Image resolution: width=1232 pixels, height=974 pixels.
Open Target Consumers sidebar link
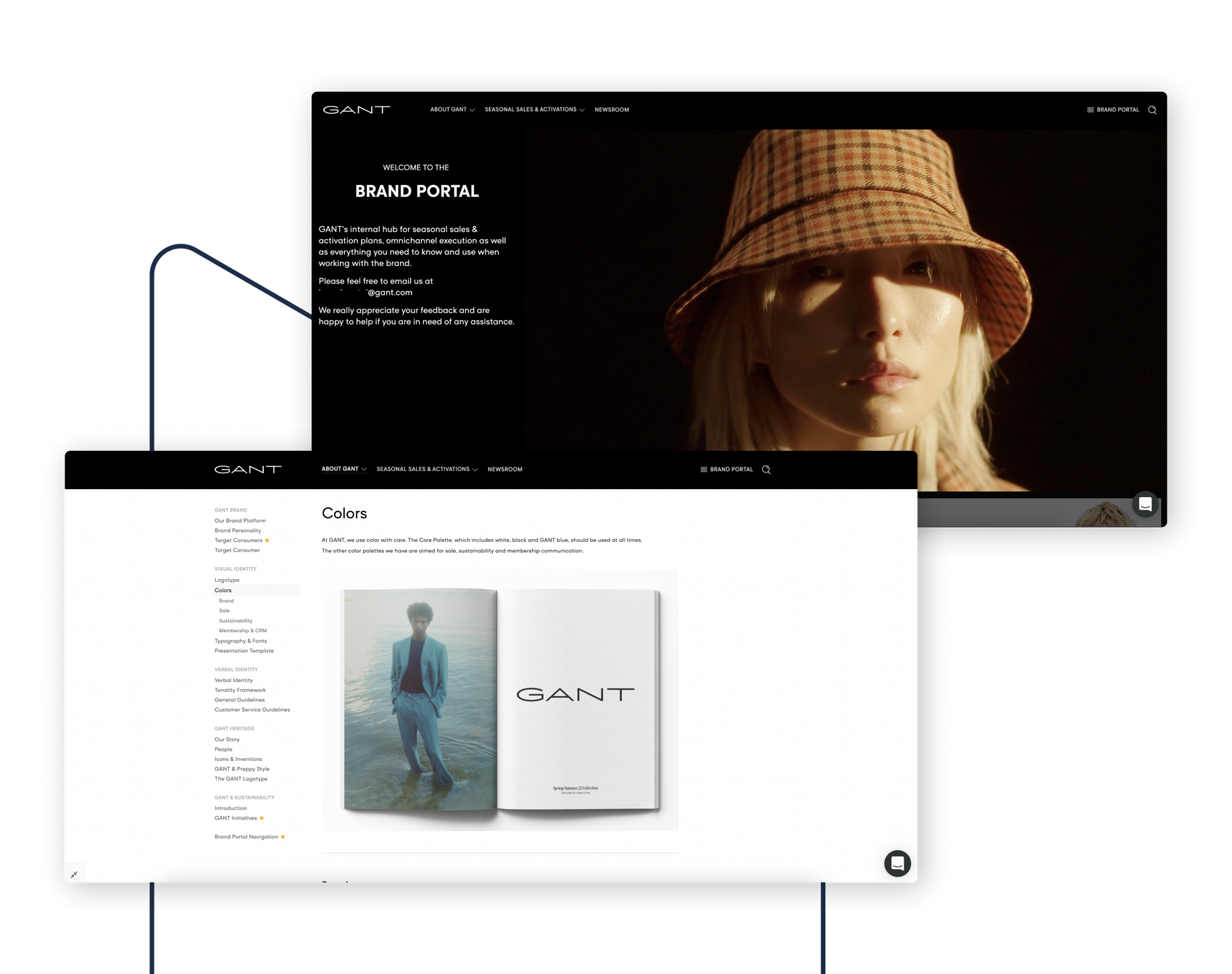(x=238, y=541)
